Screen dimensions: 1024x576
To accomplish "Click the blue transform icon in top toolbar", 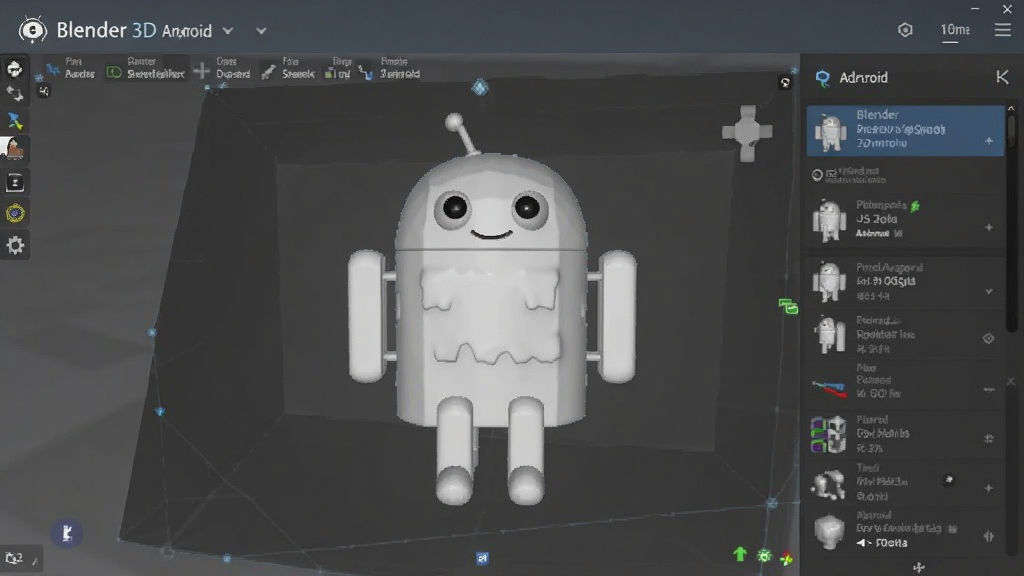I will (x=53, y=70).
